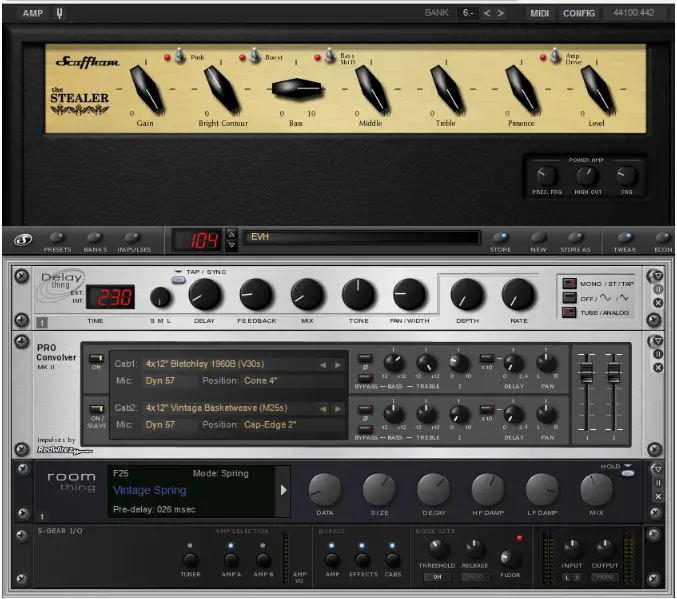Image resolution: width=677 pixels, height=599 pixels.
Task: Toggle the Boost switch on the amp
Action: [255, 56]
